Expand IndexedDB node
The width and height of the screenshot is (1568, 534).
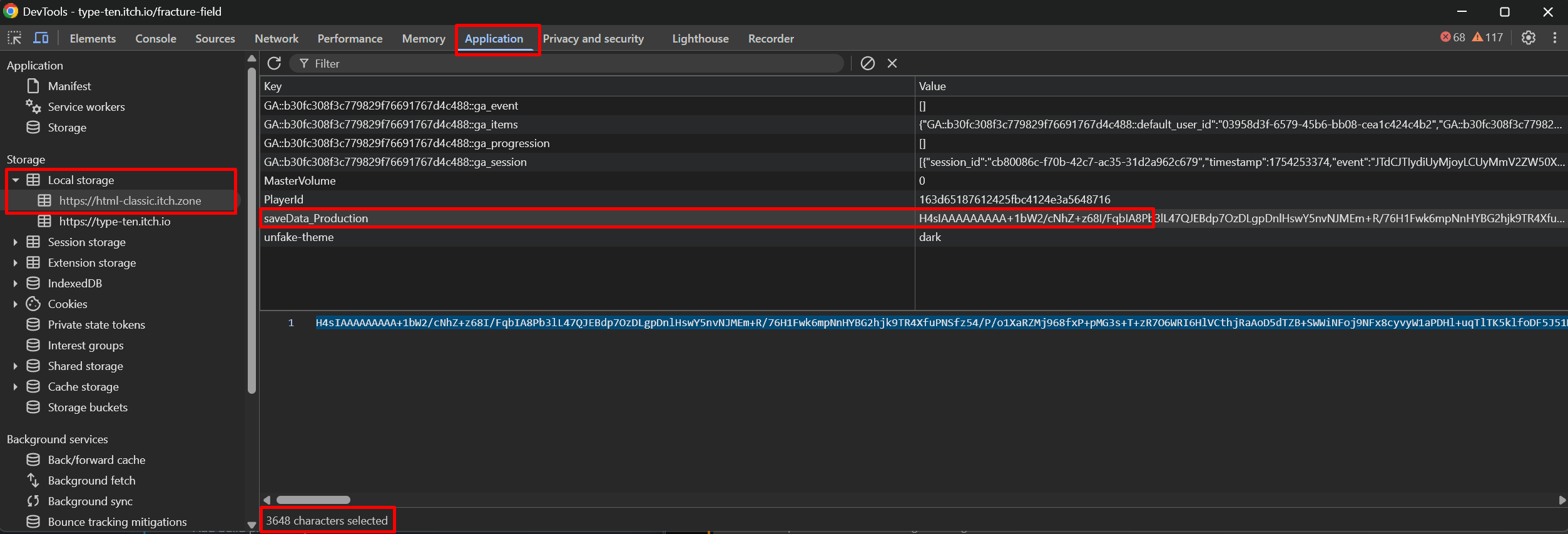pyautogui.click(x=16, y=284)
